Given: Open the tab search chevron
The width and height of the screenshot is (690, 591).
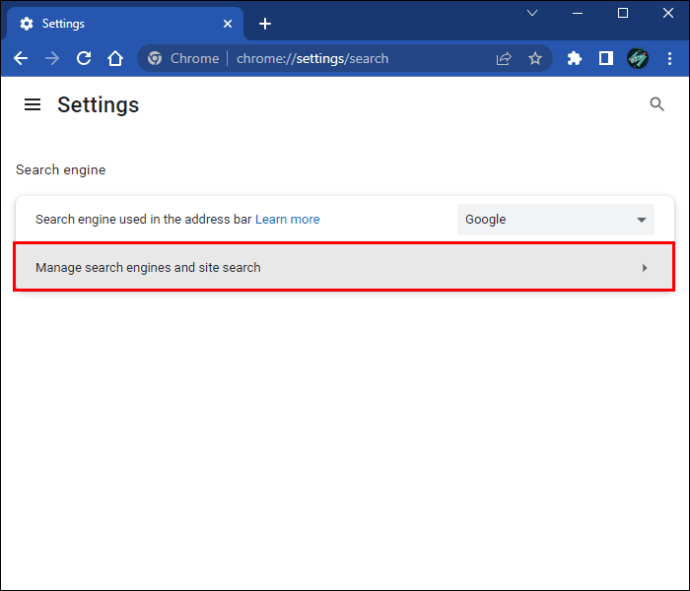Looking at the screenshot, I should tap(532, 13).
